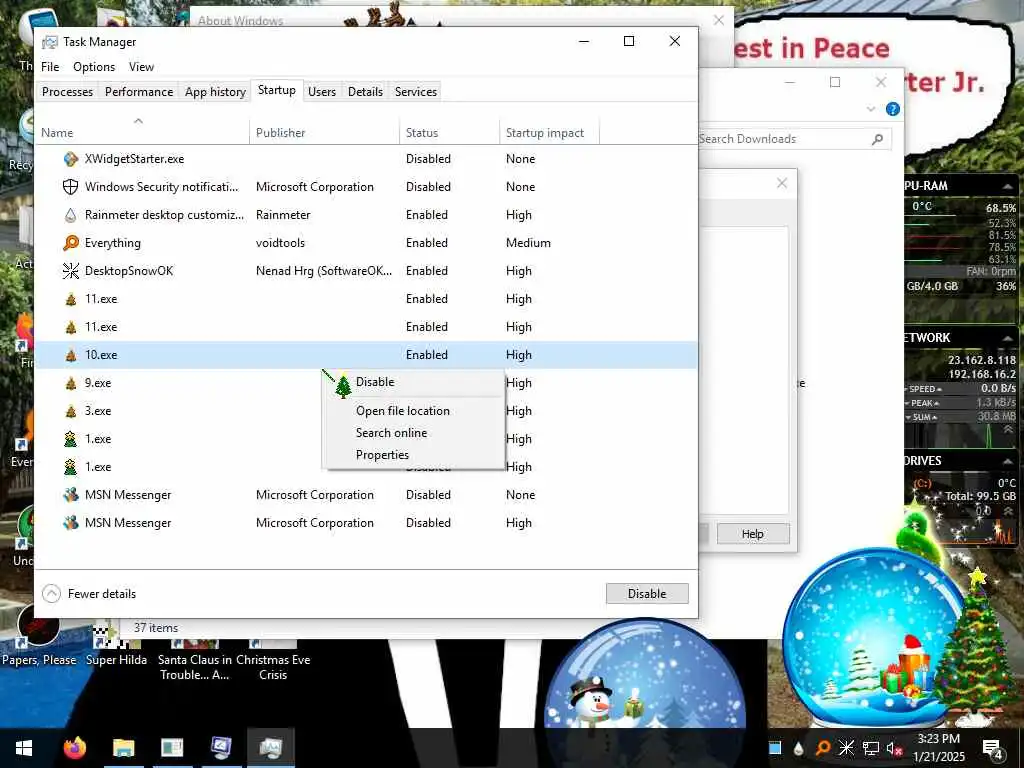
Task: Open the View menu
Action: (141, 67)
